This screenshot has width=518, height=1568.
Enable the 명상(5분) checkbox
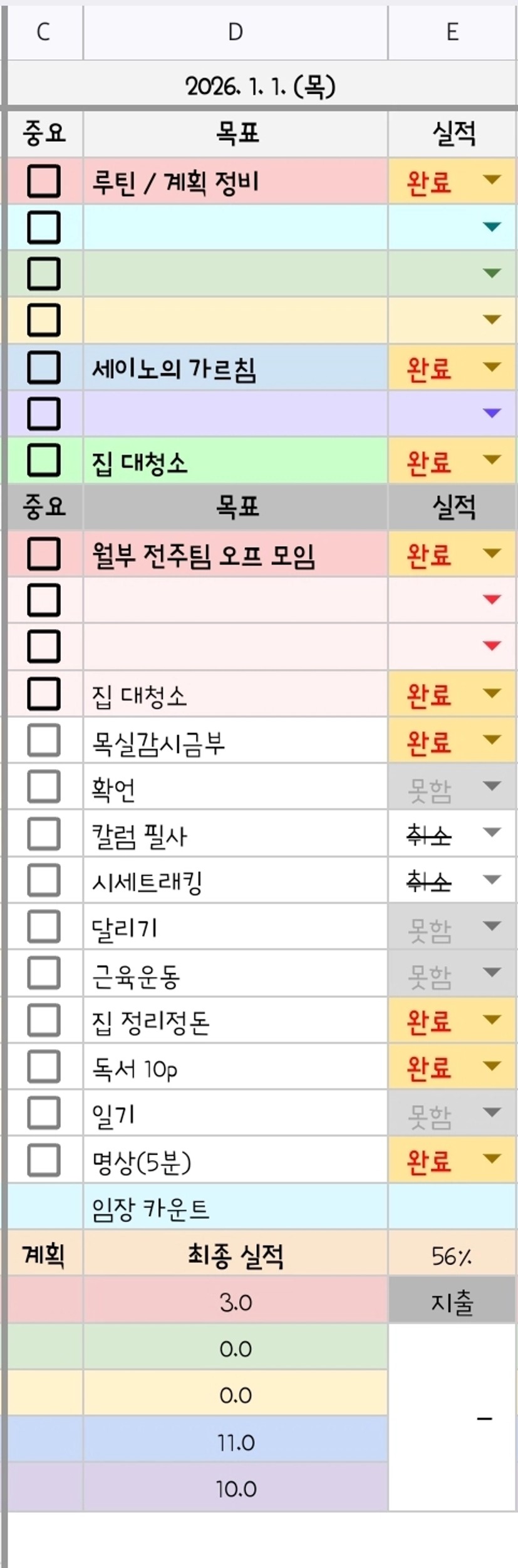(x=44, y=1160)
